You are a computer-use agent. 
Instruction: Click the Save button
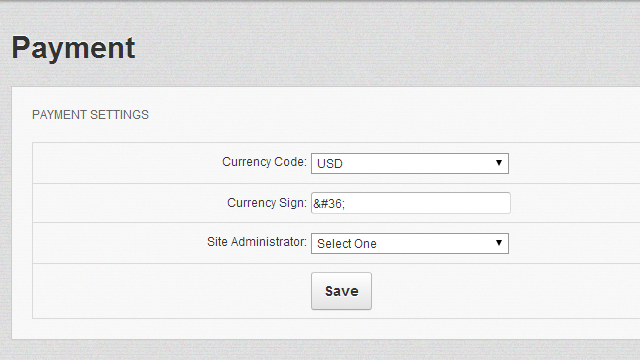(341, 291)
